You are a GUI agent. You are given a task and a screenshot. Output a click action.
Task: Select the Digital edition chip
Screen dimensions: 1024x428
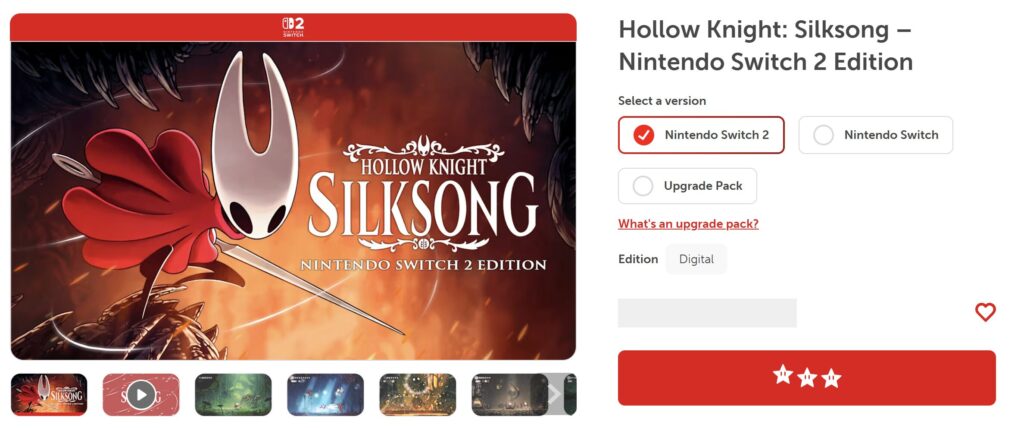pos(696,259)
